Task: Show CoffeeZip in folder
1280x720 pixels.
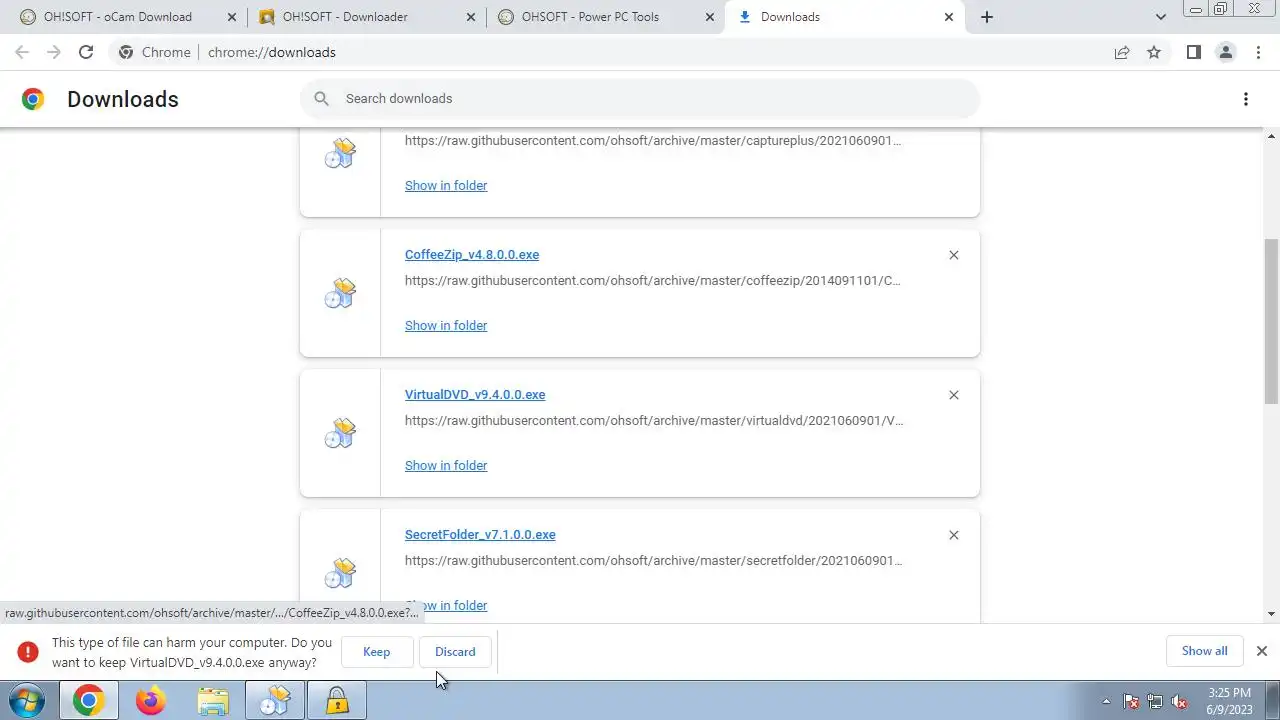Action: [446, 326]
